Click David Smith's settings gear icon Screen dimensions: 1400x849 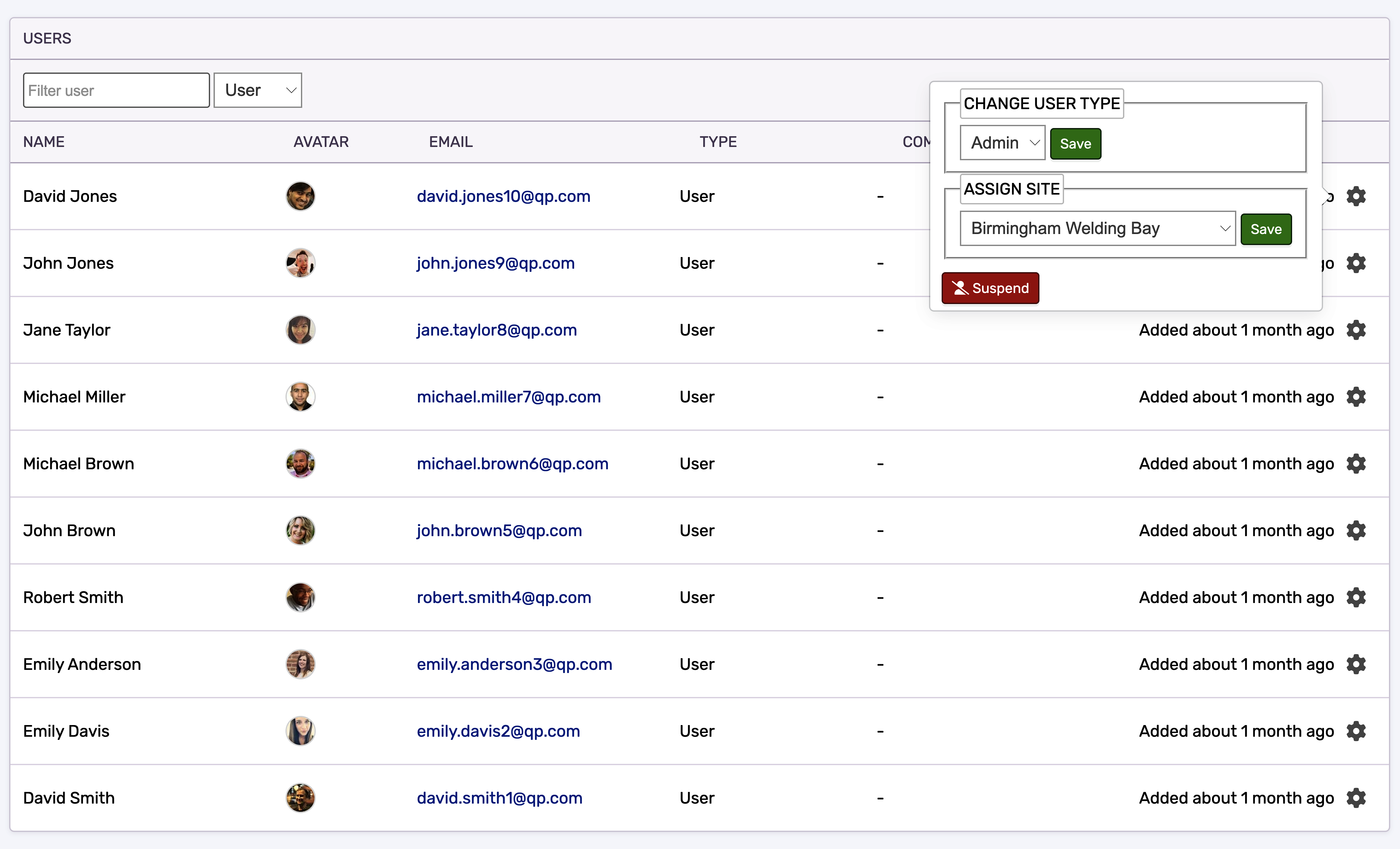(x=1356, y=797)
